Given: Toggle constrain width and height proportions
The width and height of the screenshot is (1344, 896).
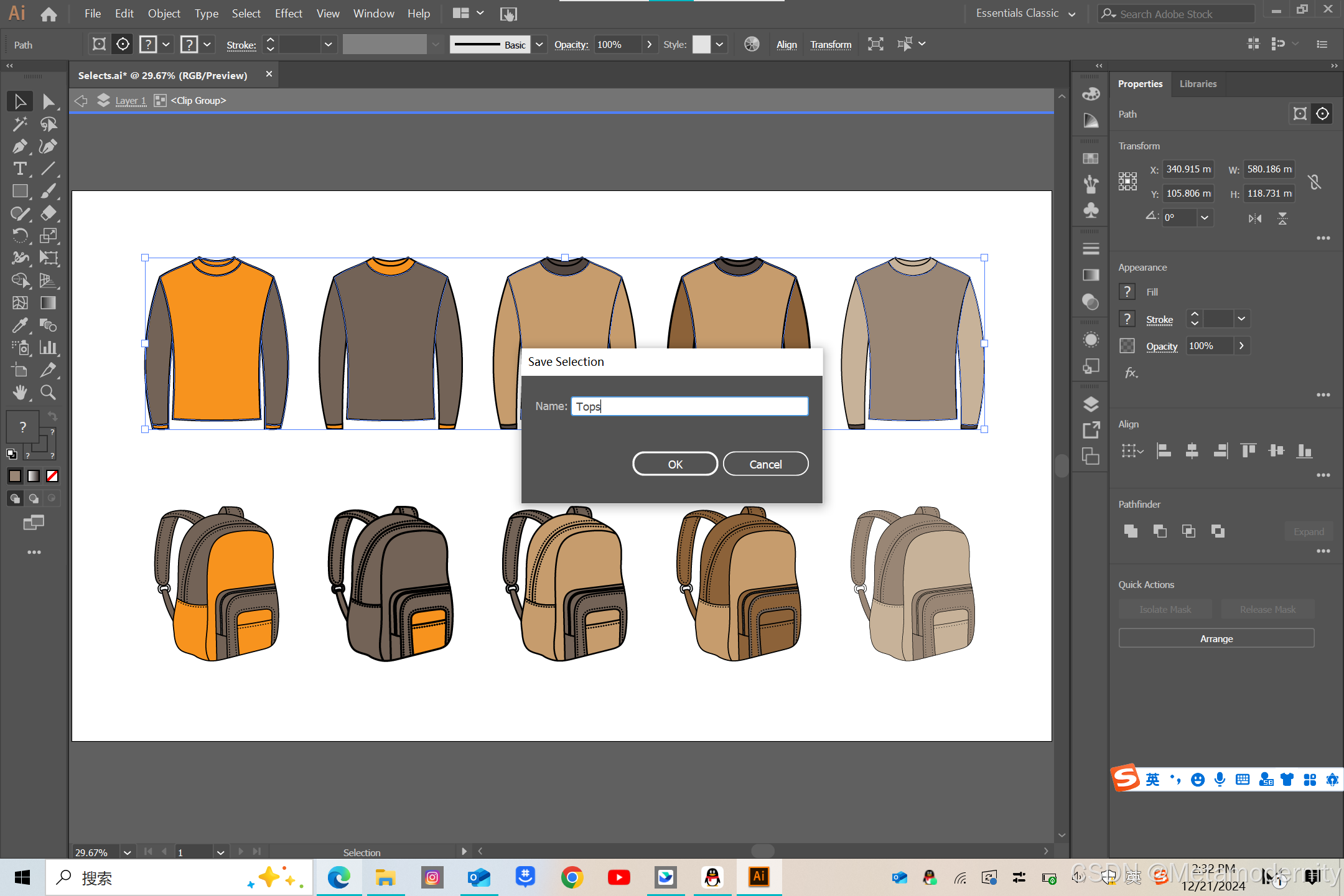Looking at the screenshot, I should click(x=1314, y=182).
